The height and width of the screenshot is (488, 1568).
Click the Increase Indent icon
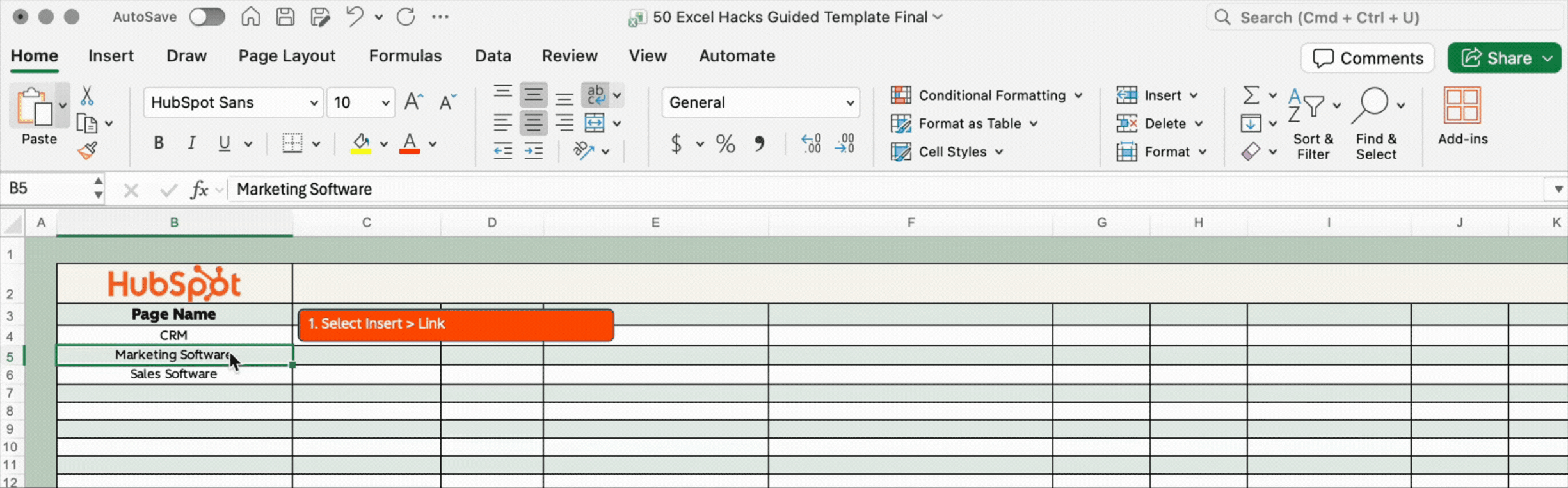533,151
